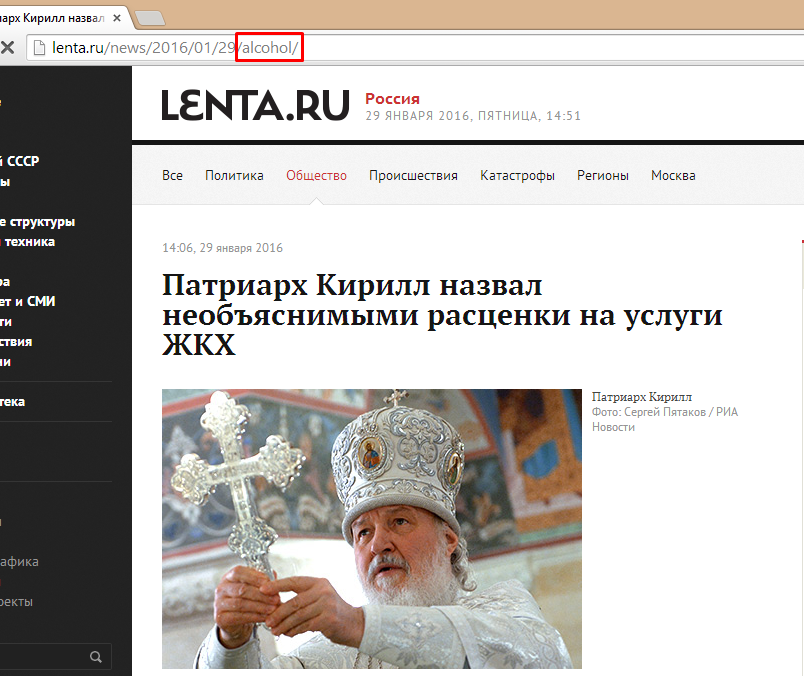Open a new browser tab
Viewport: 804px width, 676px height.
click(x=150, y=16)
